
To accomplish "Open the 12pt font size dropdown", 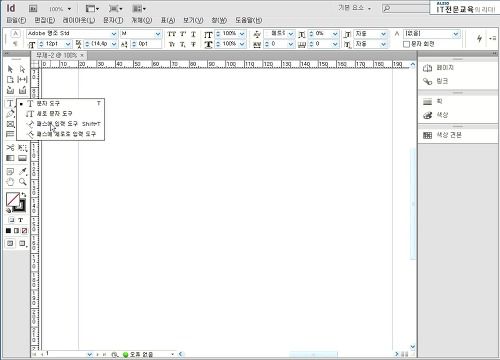I will 68,44.
